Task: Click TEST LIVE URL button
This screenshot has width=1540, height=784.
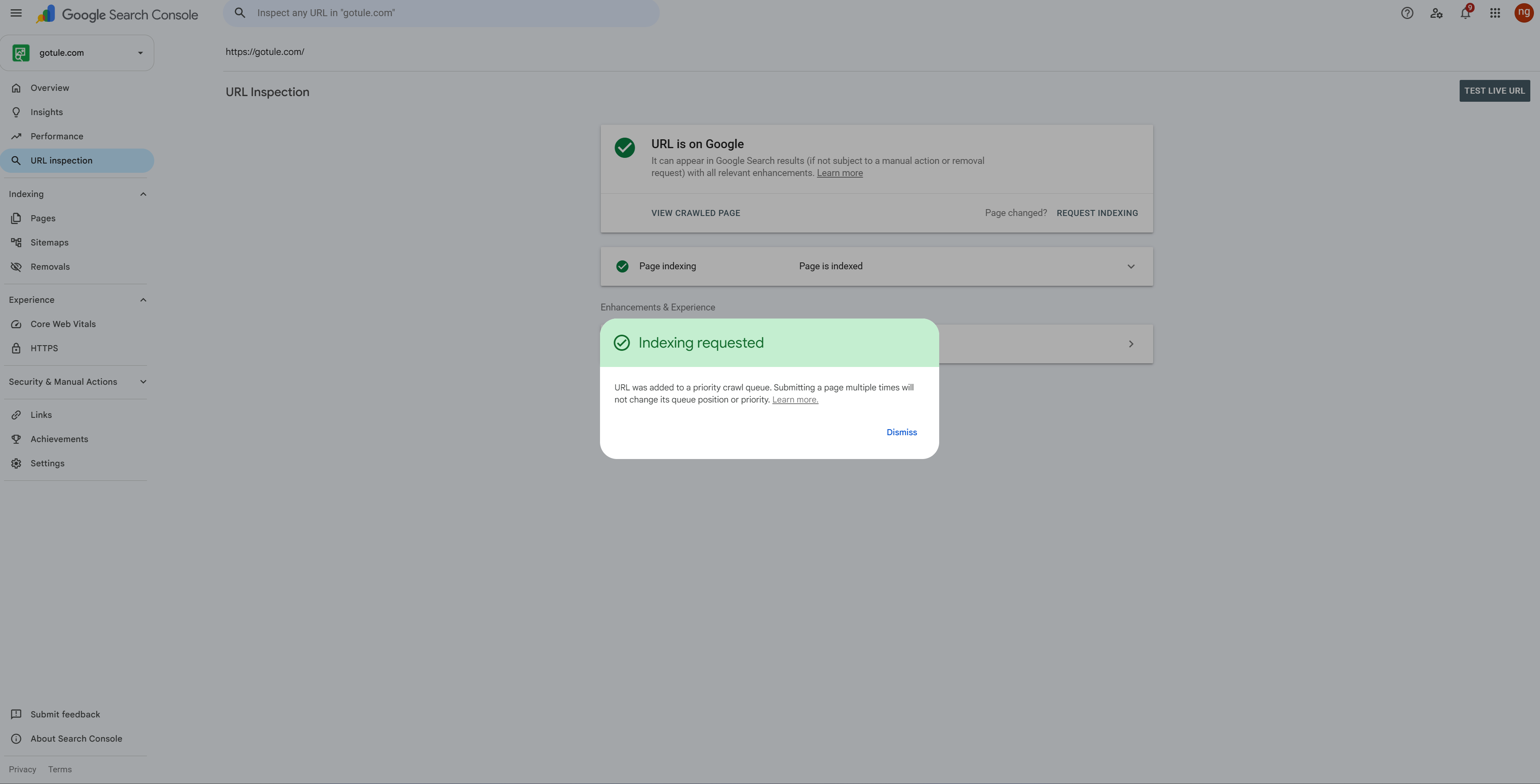Action: pos(1494,91)
